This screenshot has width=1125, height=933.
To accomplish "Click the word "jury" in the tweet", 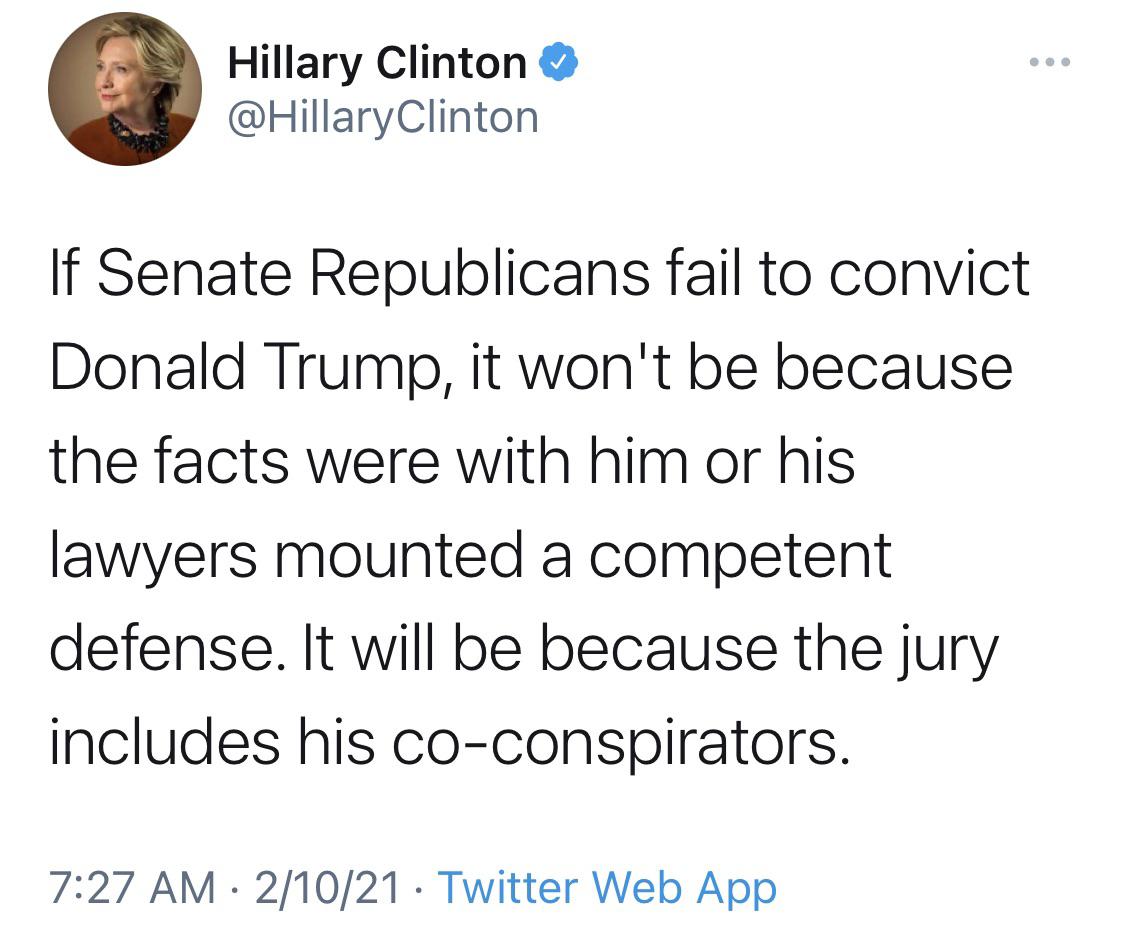I will click(956, 650).
